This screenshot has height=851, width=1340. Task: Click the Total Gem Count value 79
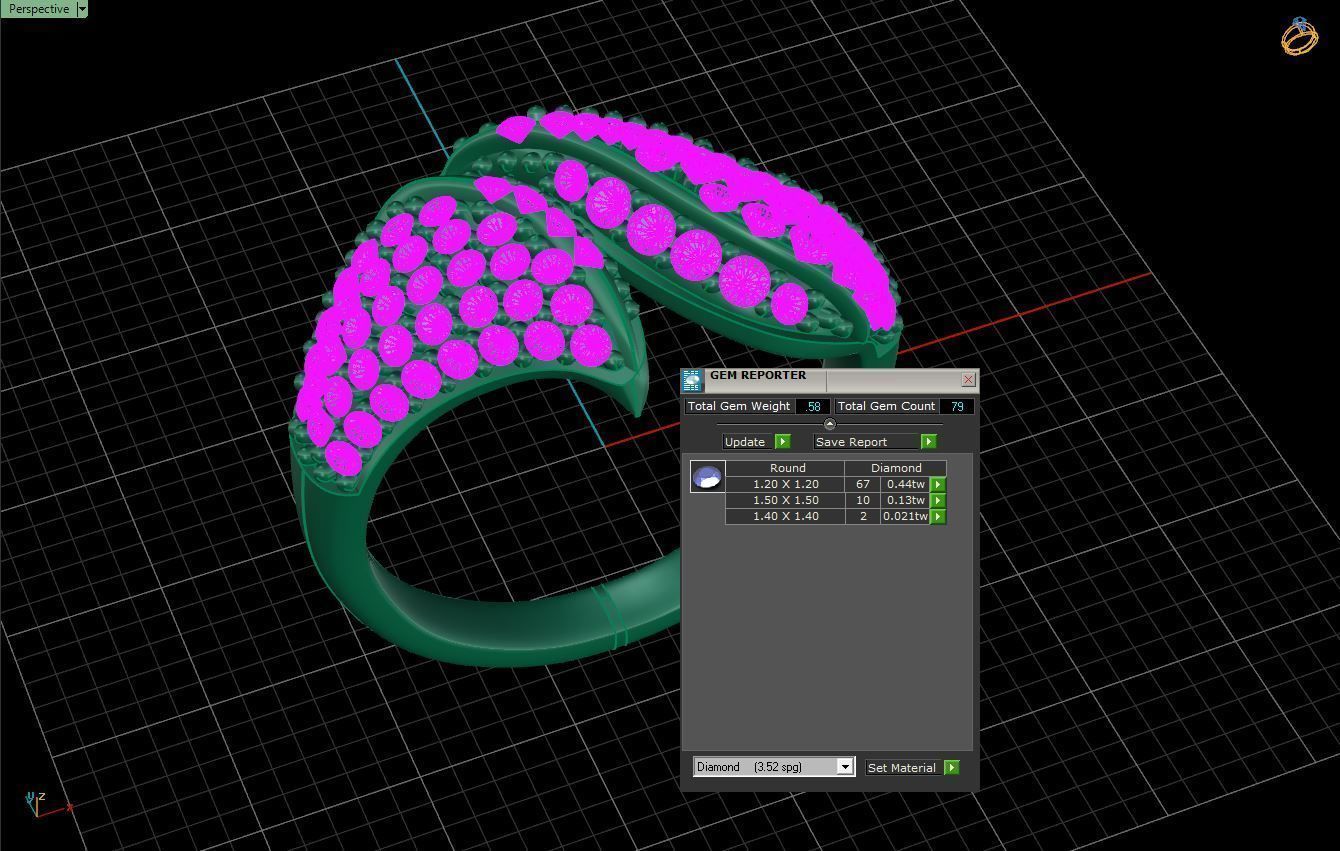point(957,406)
